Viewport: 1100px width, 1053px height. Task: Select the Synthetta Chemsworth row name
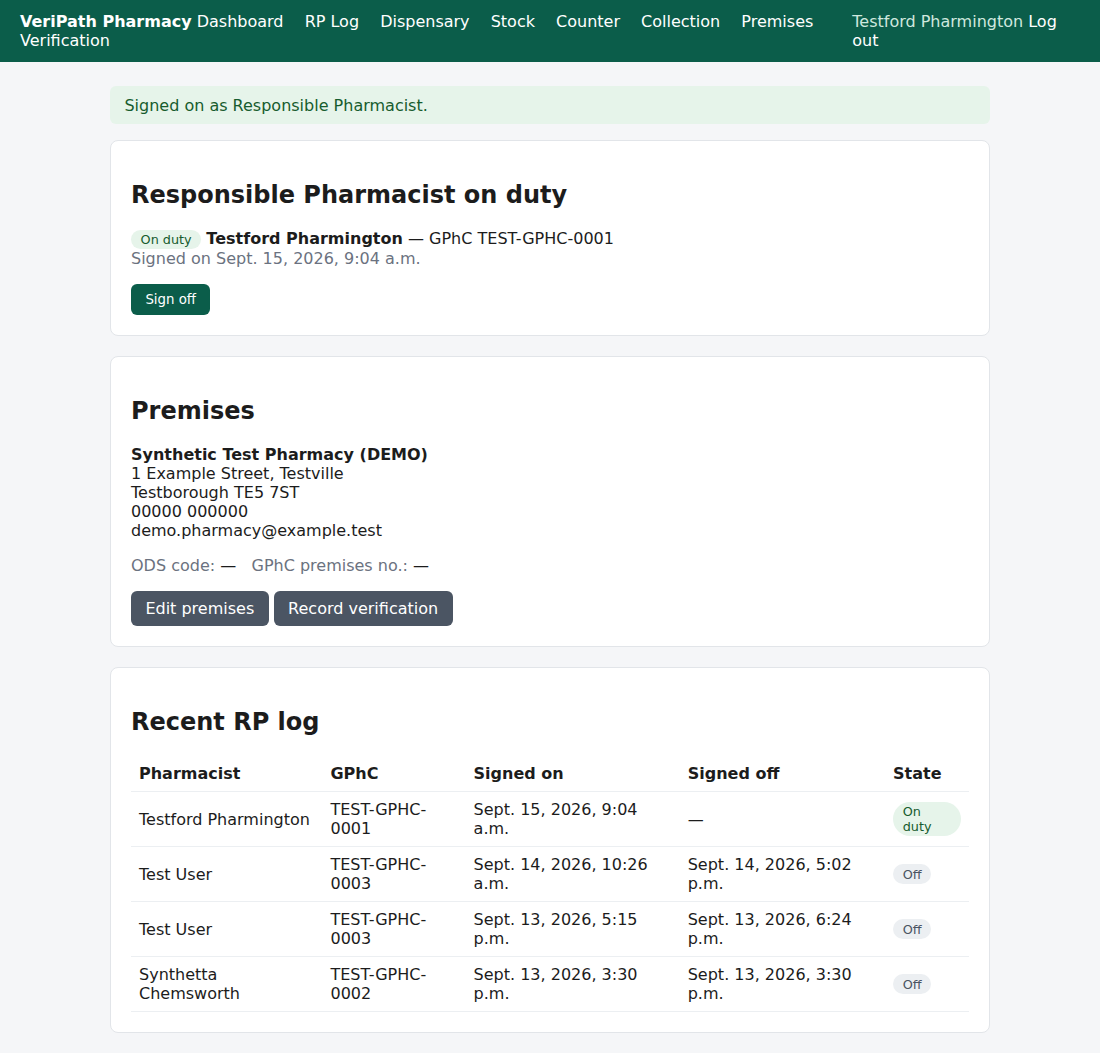(189, 984)
